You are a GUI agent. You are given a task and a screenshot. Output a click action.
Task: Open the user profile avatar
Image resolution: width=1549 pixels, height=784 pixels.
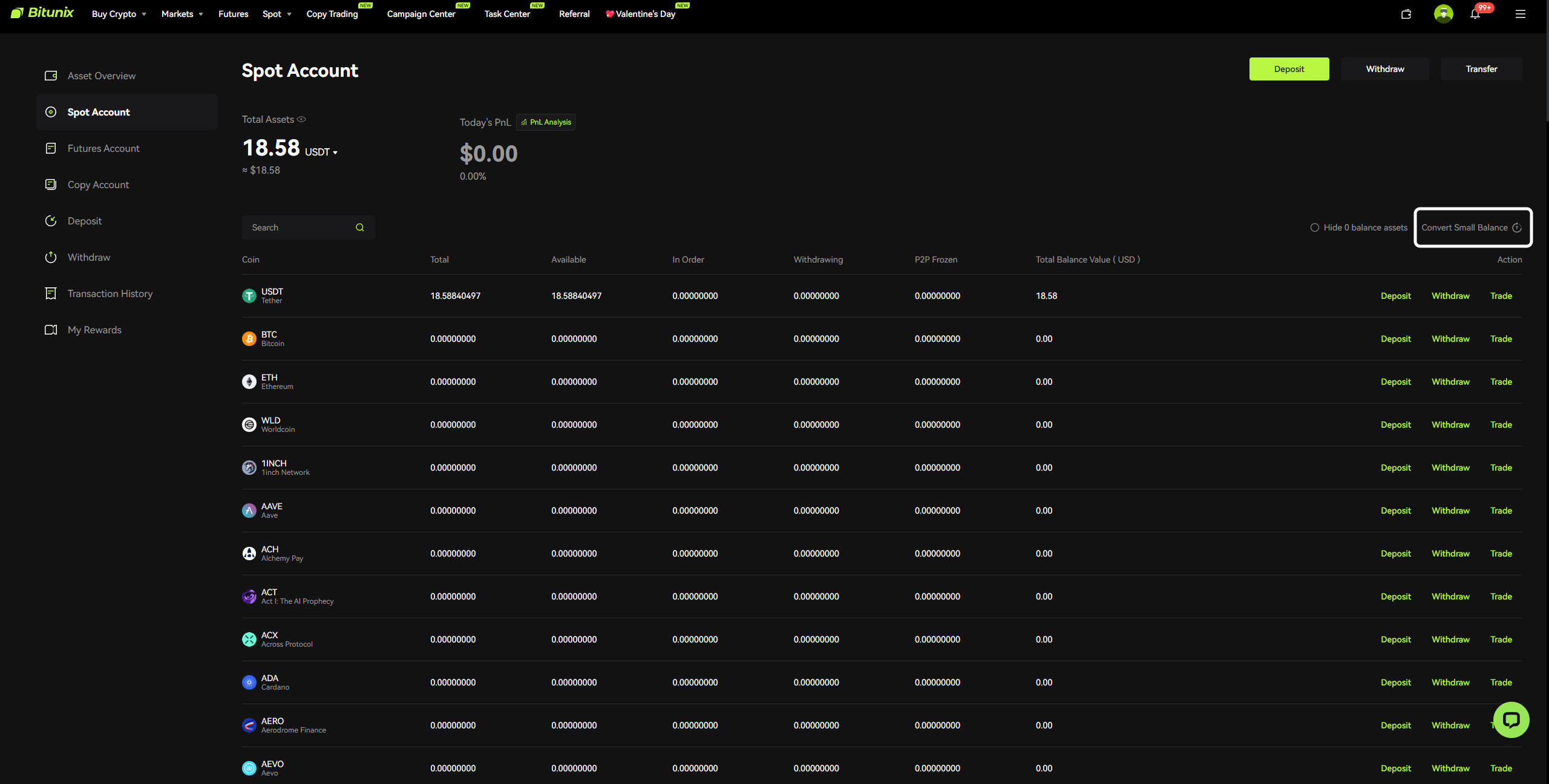[x=1443, y=13]
